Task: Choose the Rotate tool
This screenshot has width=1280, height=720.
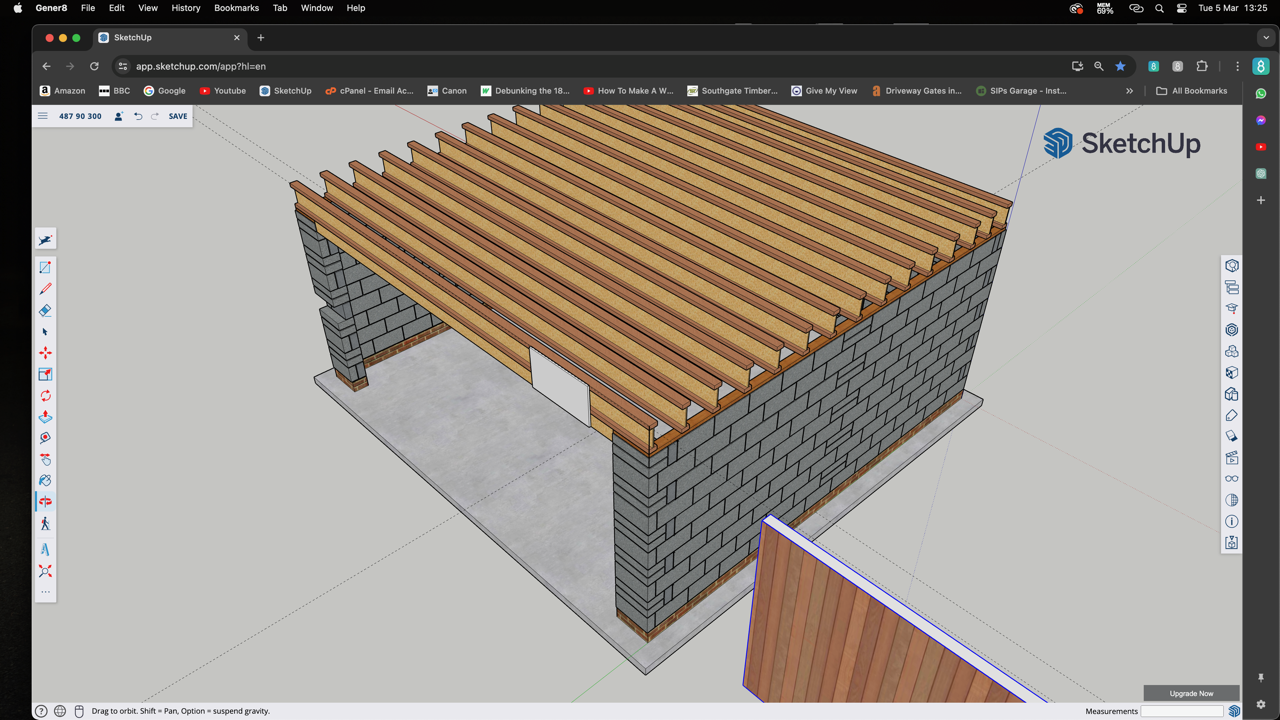Action: (45, 396)
